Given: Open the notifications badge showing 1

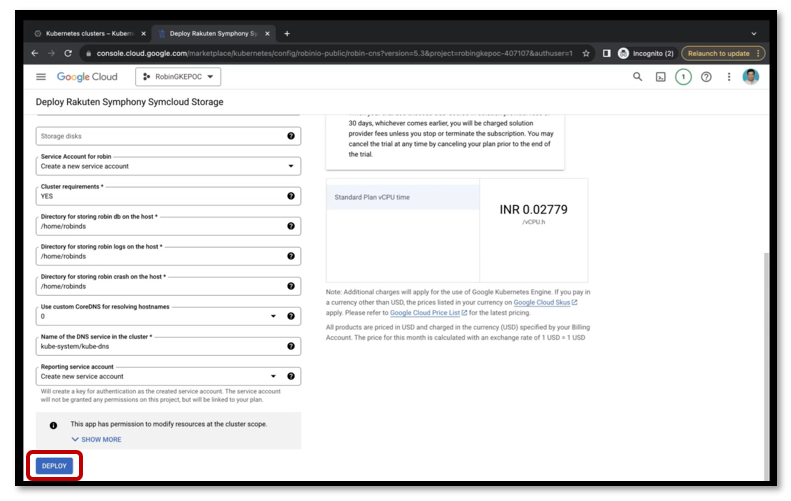Looking at the screenshot, I should pos(683,77).
